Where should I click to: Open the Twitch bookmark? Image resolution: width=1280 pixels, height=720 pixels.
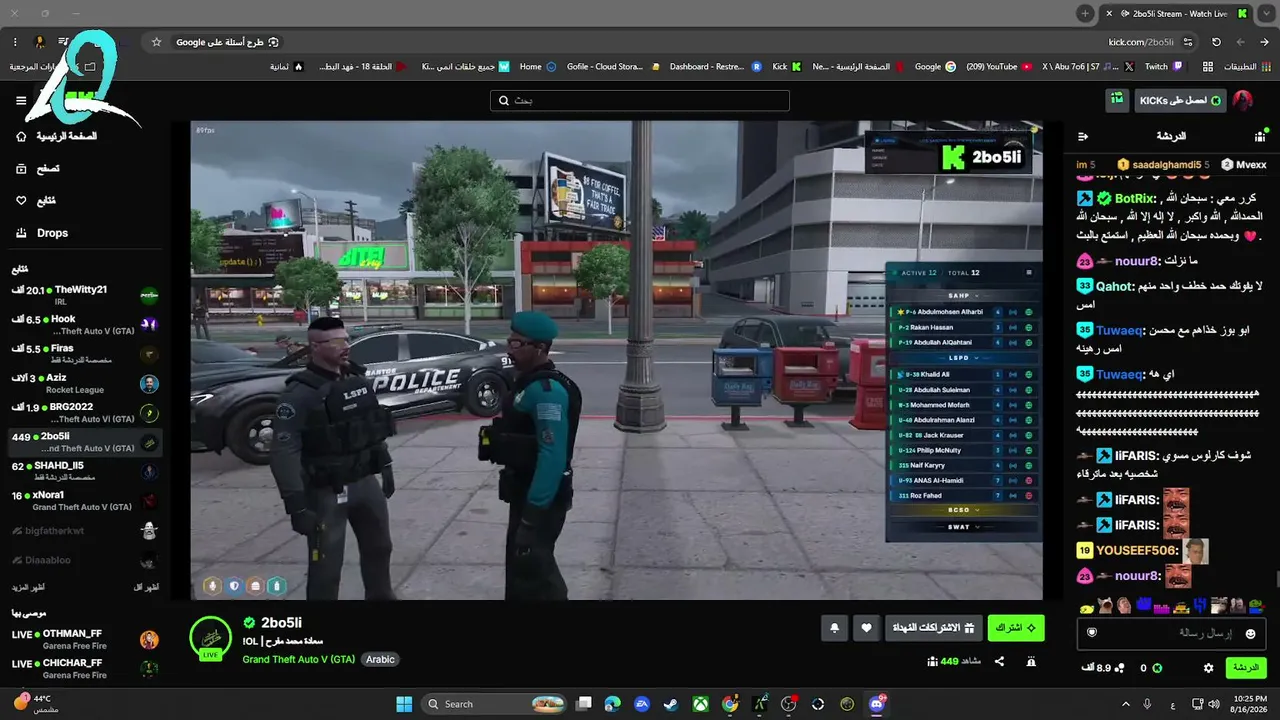1164,66
